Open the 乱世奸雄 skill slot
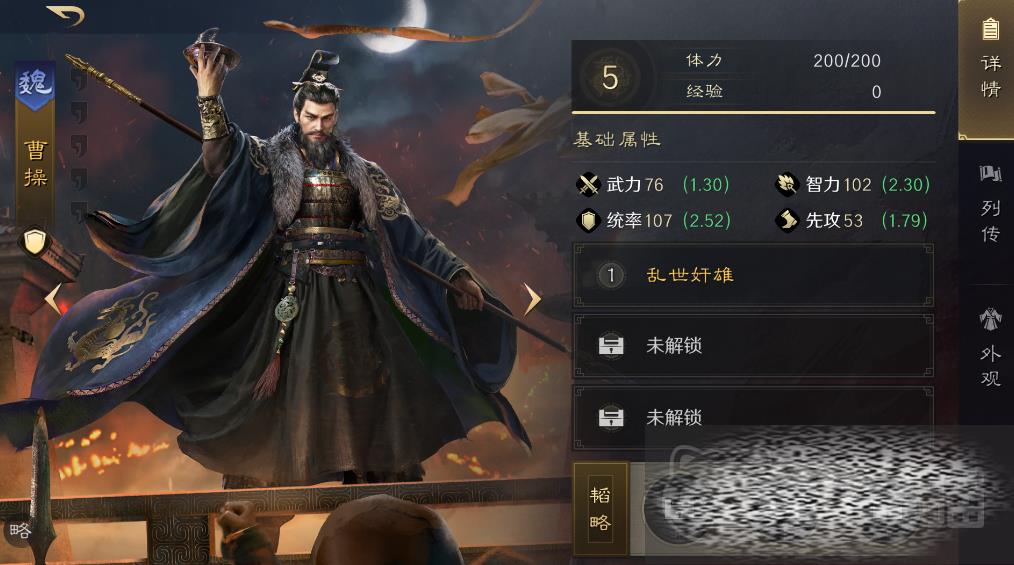The height and width of the screenshot is (565, 1014). coord(753,275)
